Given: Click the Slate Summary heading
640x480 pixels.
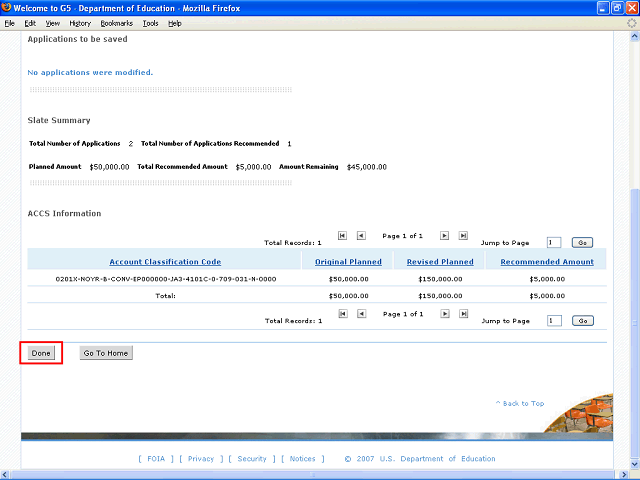Looking at the screenshot, I should [59, 120].
